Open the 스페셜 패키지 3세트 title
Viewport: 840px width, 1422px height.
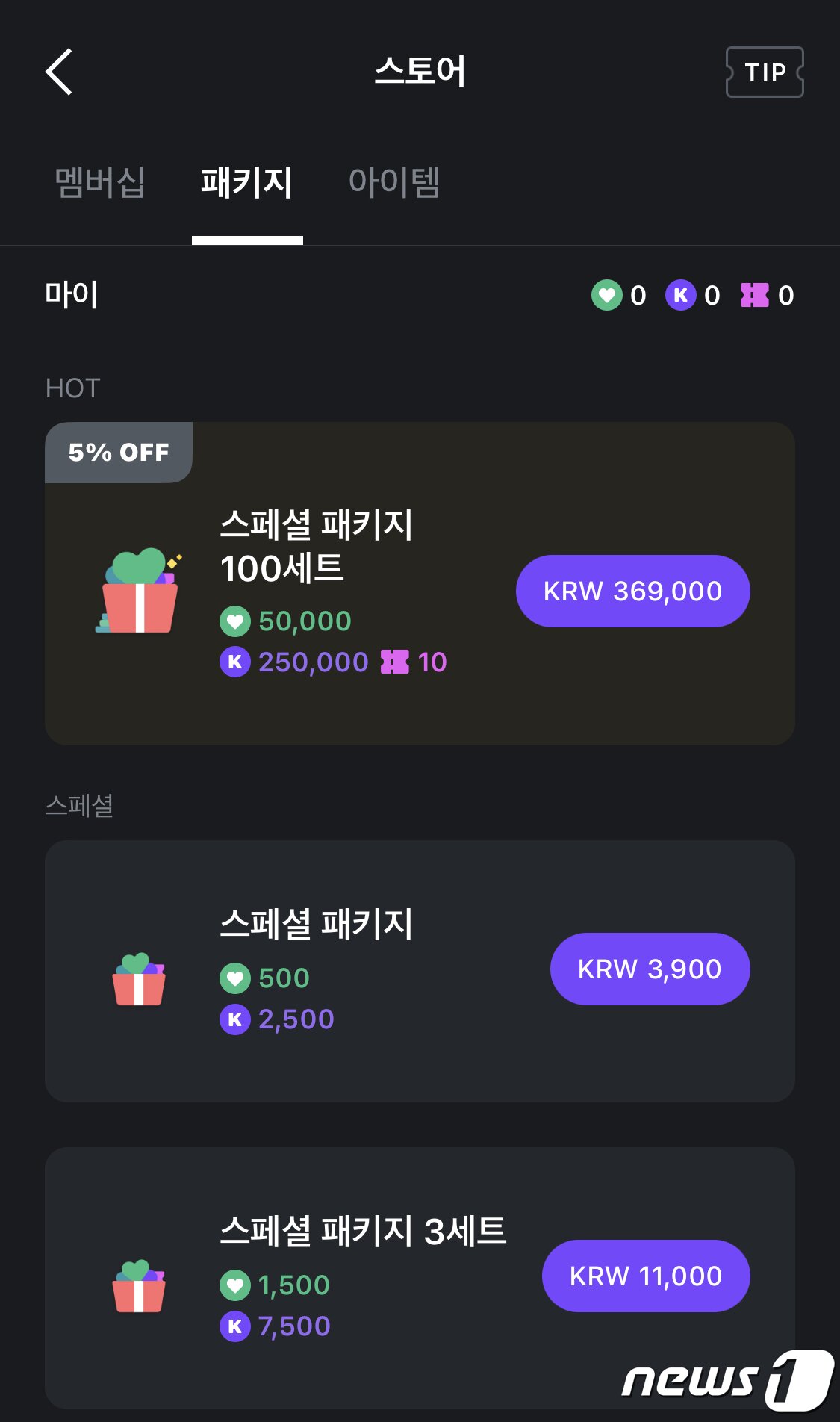point(363,1230)
